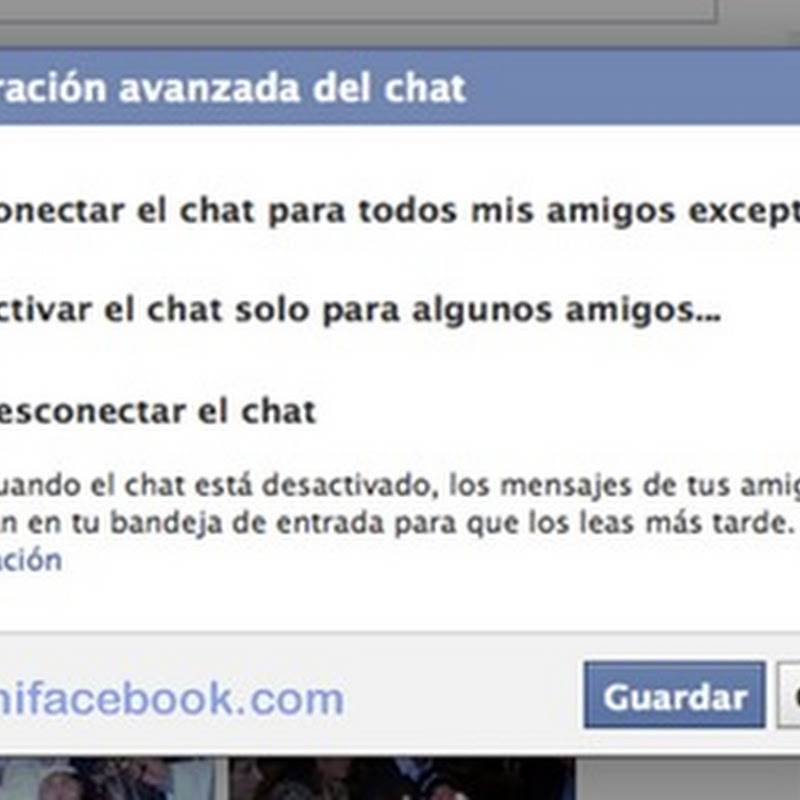Click the 'avanzada del chat' dialog title
Screen dimensions: 800x800
292,88
